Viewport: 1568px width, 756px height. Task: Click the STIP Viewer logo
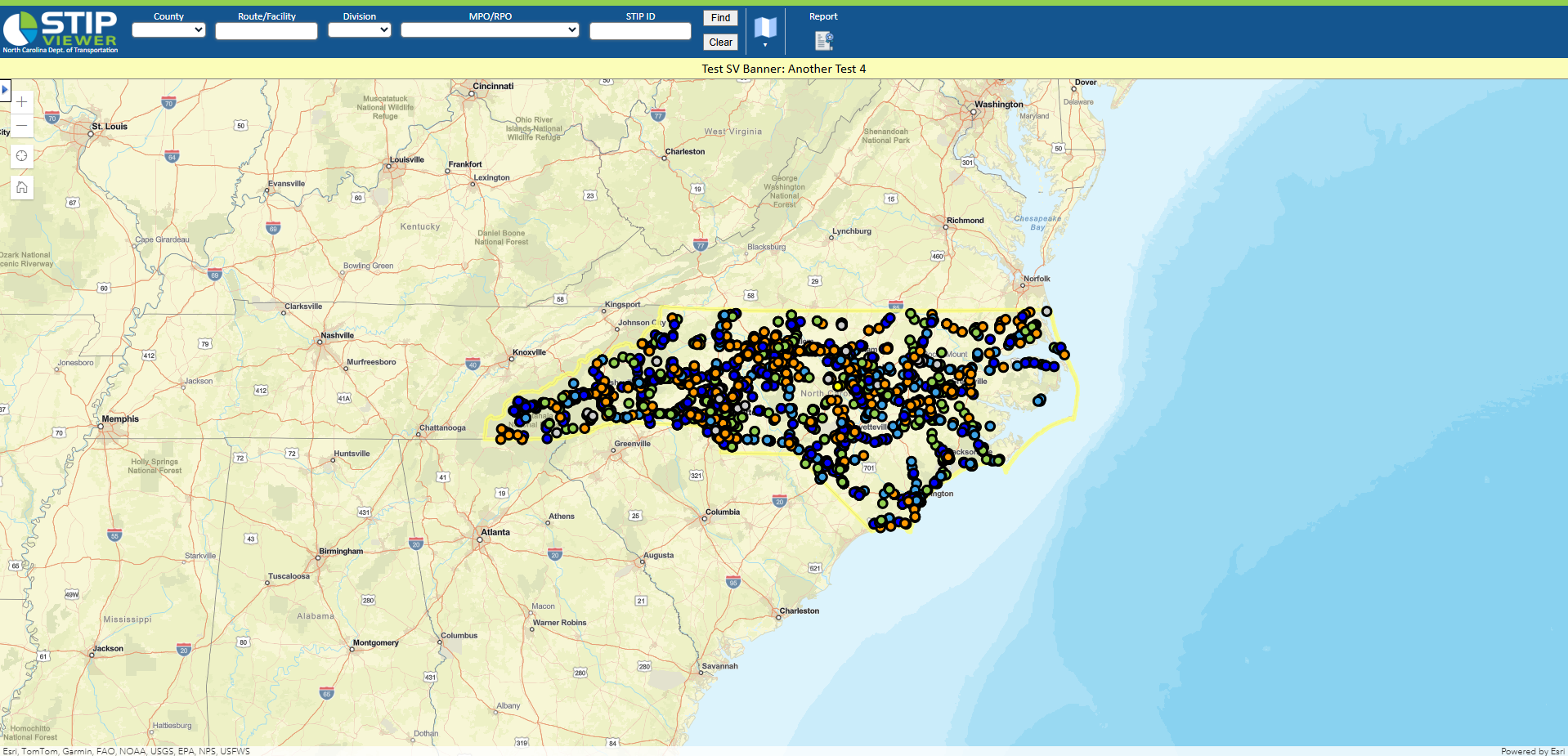coord(60,32)
